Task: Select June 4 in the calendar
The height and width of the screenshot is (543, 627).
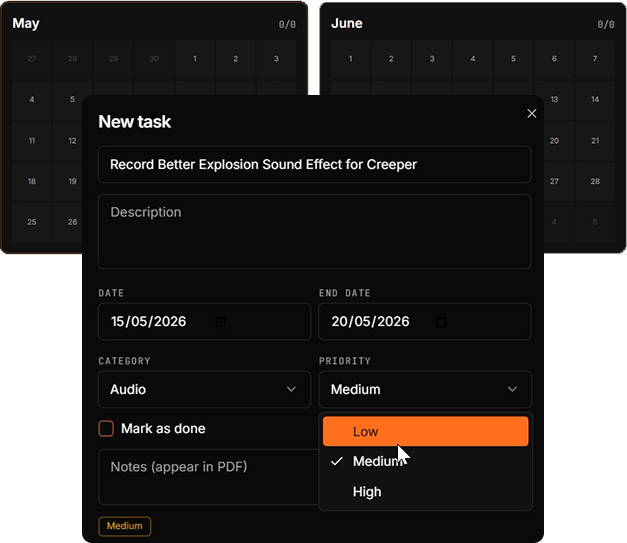Action: (473, 59)
